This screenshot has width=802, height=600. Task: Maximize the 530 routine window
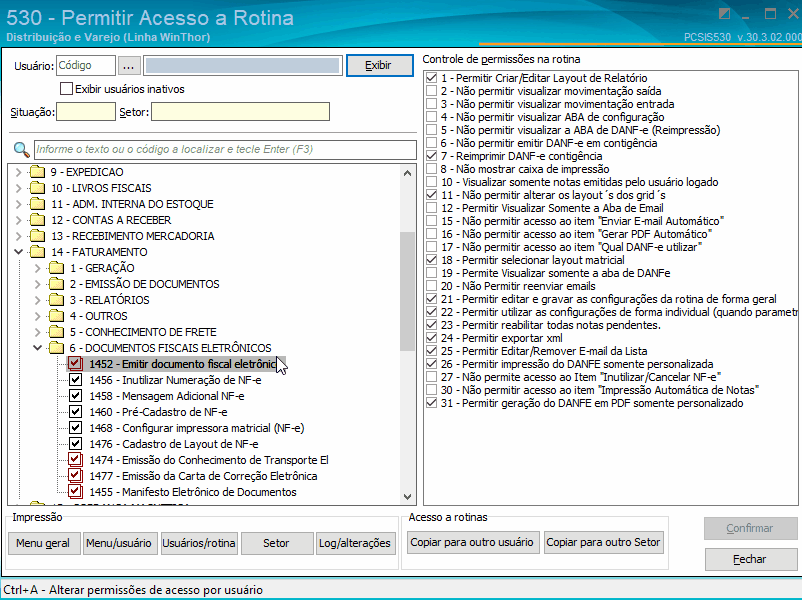(x=770, y=14)
